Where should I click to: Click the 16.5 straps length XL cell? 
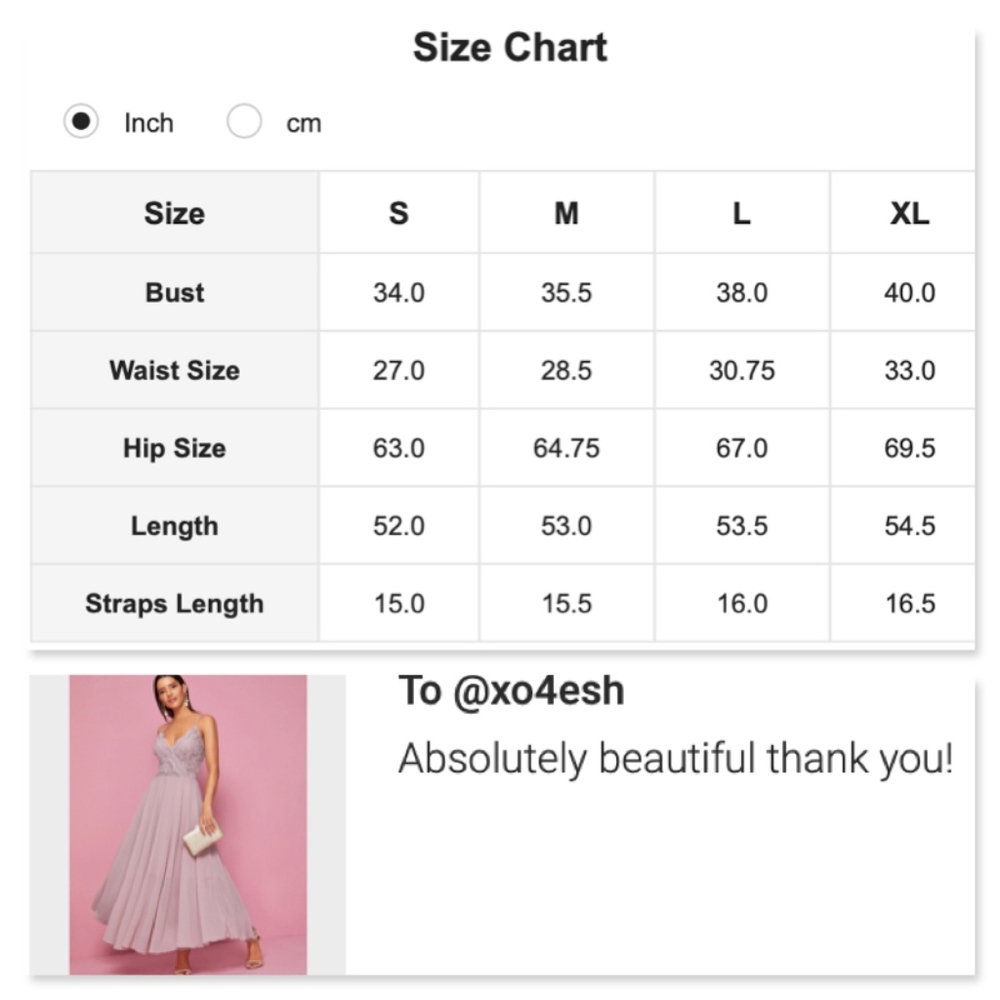coord(910,604)
